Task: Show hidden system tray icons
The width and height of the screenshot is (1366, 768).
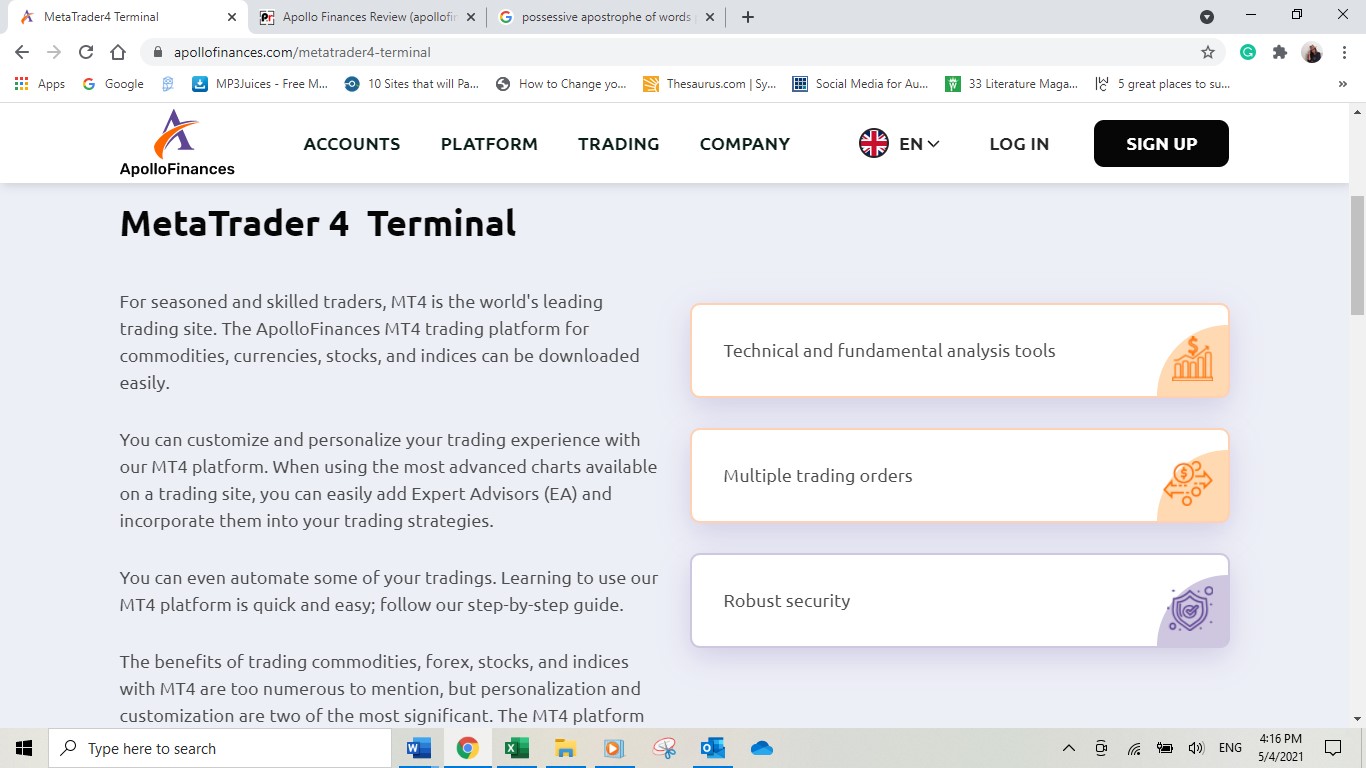Action: tap(1069, 748)
